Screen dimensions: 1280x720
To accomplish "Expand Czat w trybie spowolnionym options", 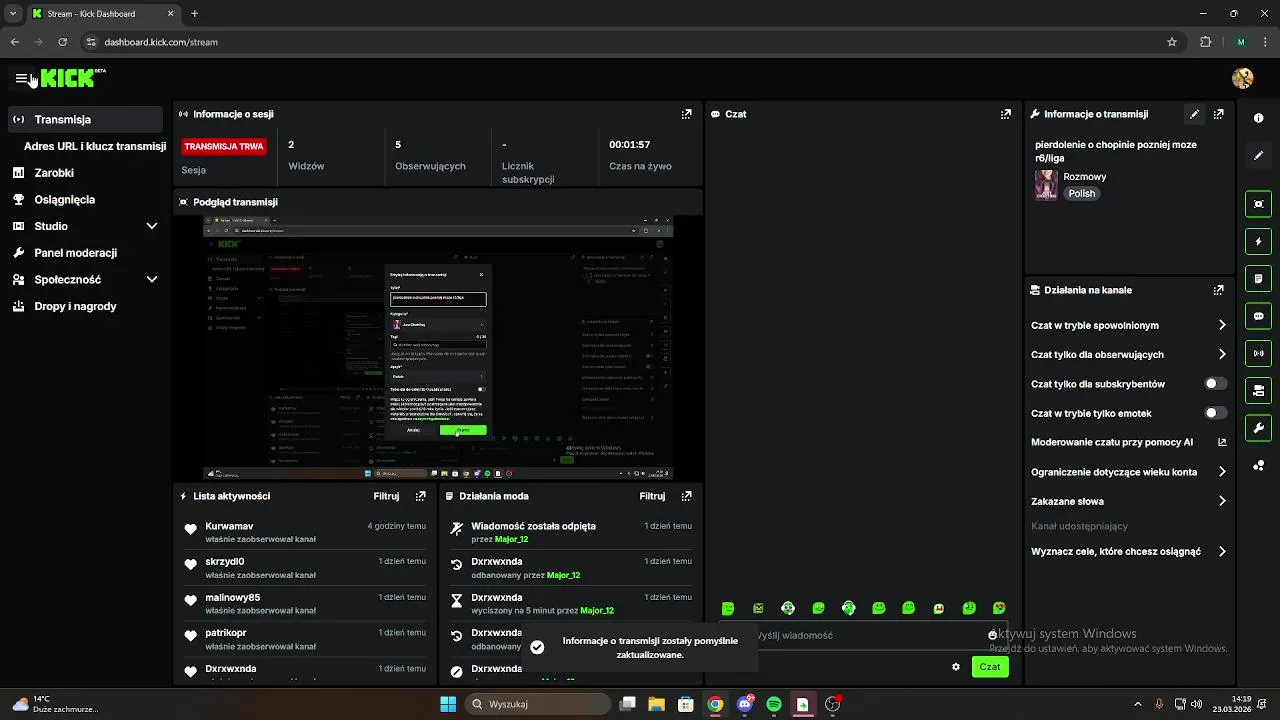I will [1222, 325].
